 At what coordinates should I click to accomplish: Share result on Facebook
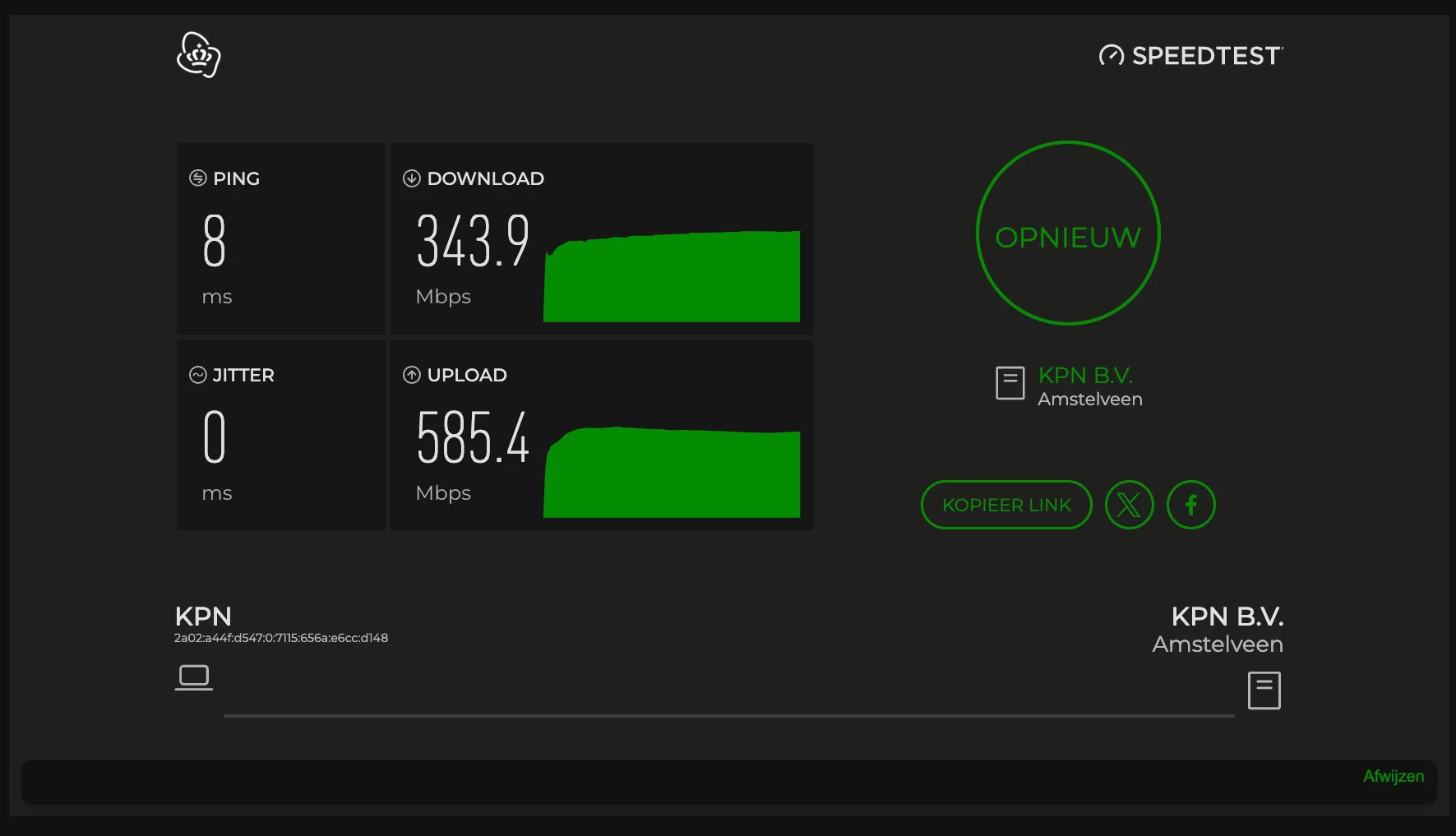click(x=1191, y=505)
